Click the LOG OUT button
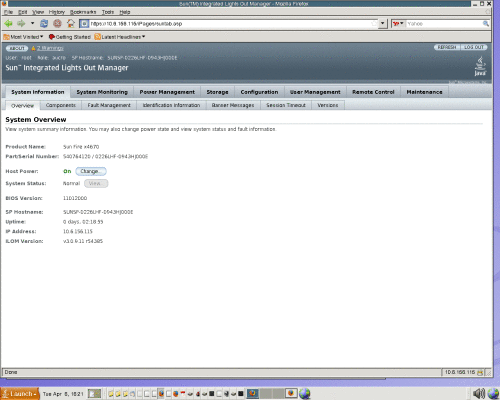 pyautogui.click(x=474, y=47)
